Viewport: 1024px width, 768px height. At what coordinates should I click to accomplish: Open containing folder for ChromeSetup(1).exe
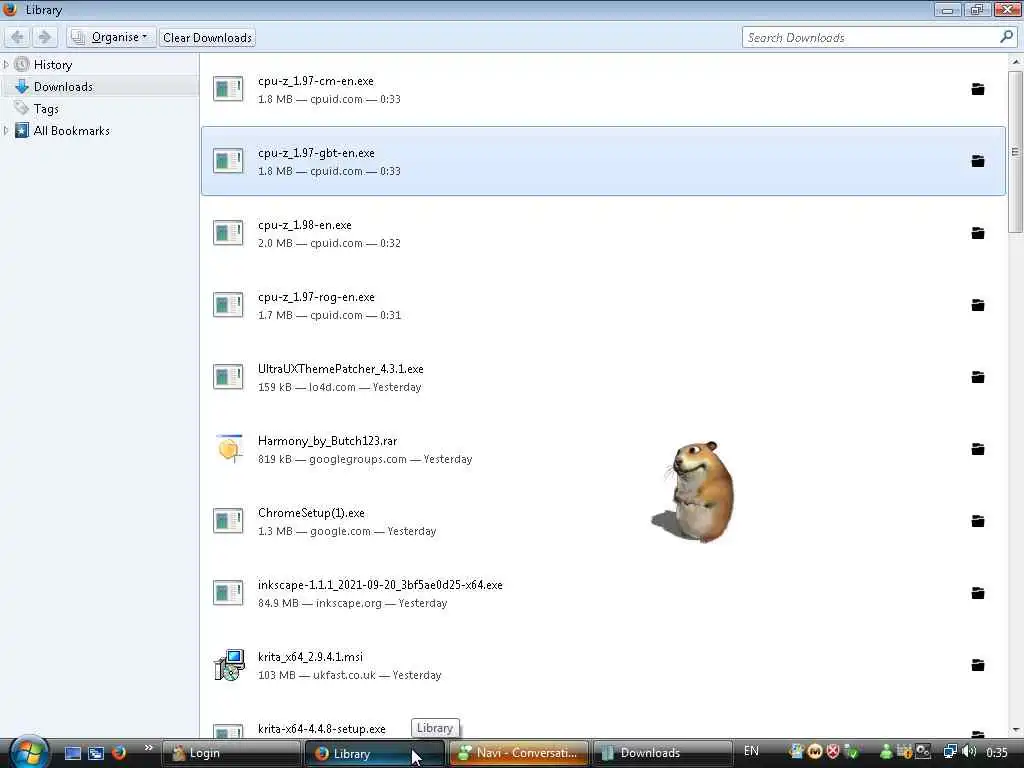978,521
